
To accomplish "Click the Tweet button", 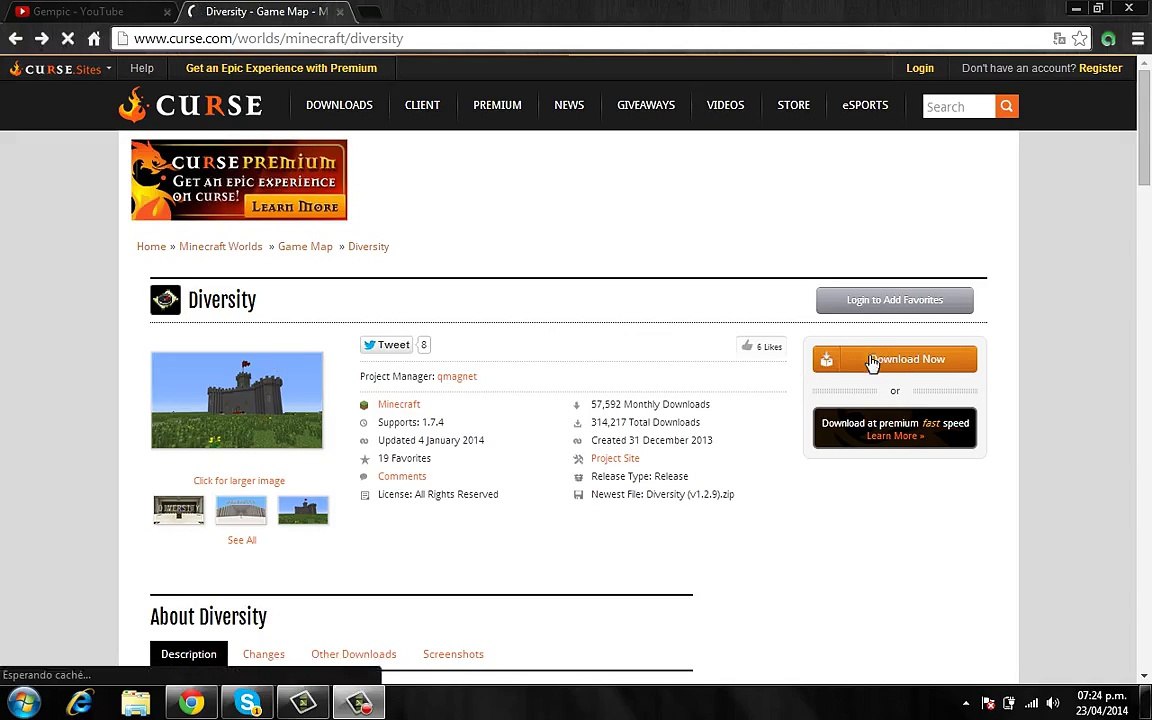I will (386, 345).
